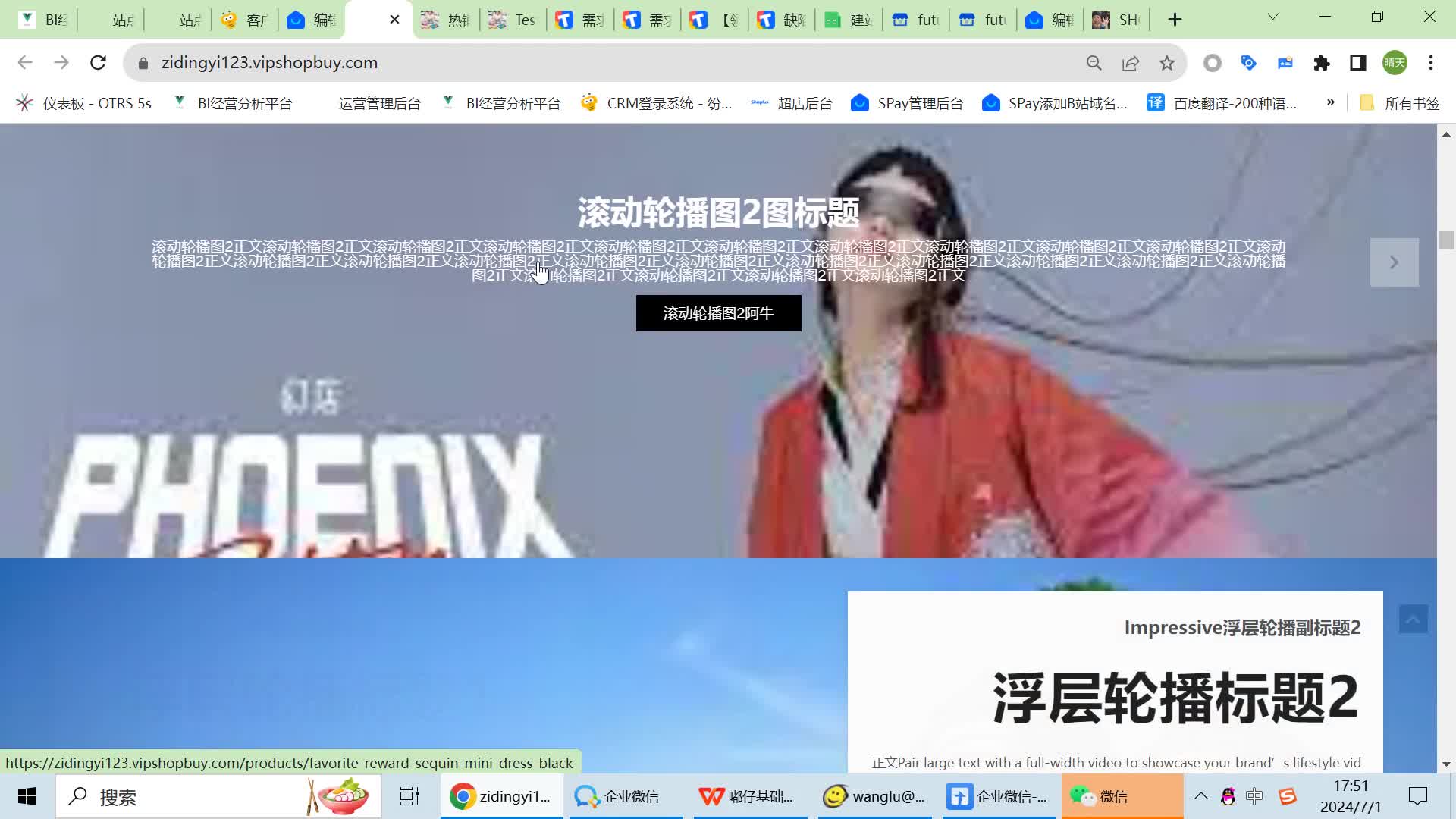Screen dimensions: 1456x819
Task: Go to next carousel slide
Action: (1394, 262)
